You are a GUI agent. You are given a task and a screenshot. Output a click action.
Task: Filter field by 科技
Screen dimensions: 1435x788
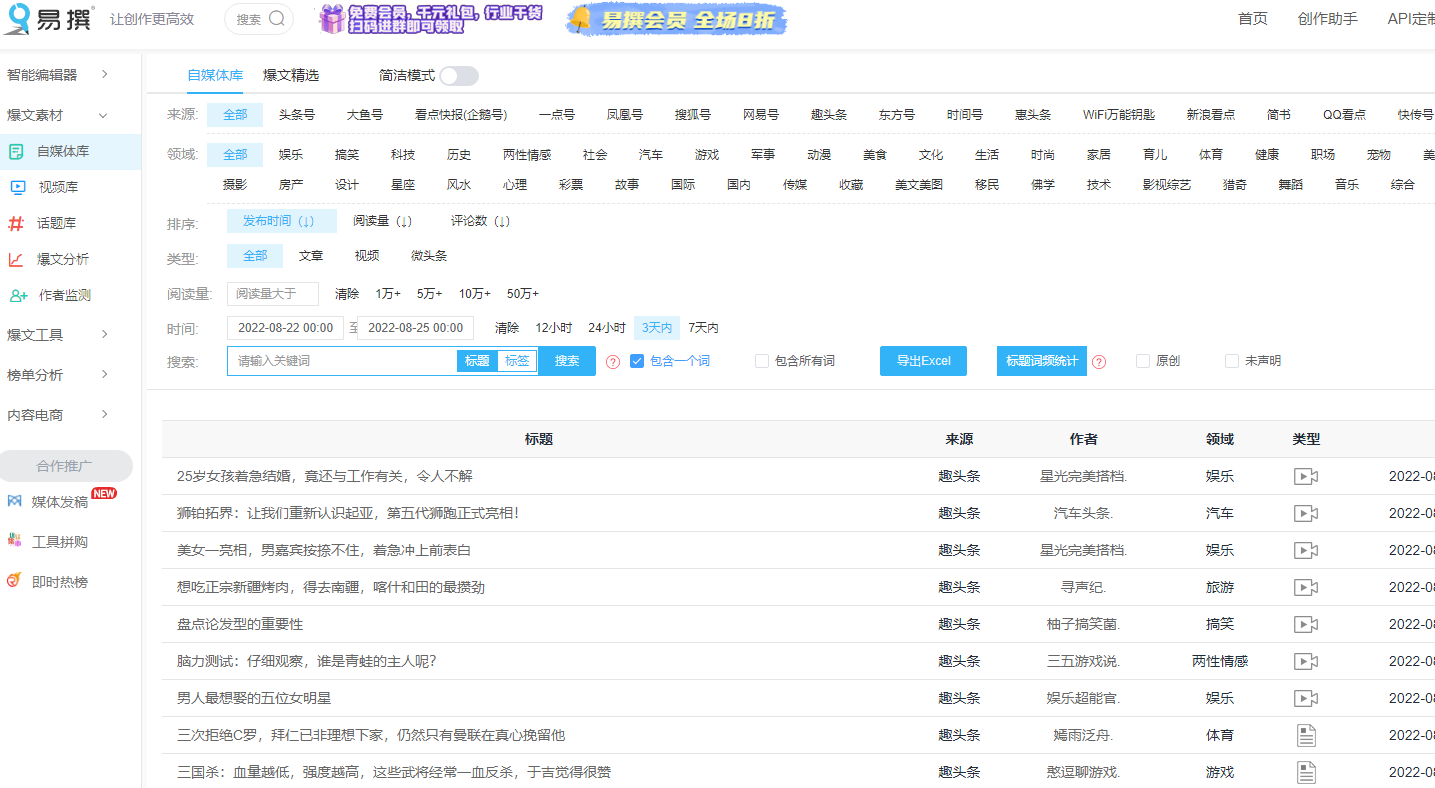point(403,155)
